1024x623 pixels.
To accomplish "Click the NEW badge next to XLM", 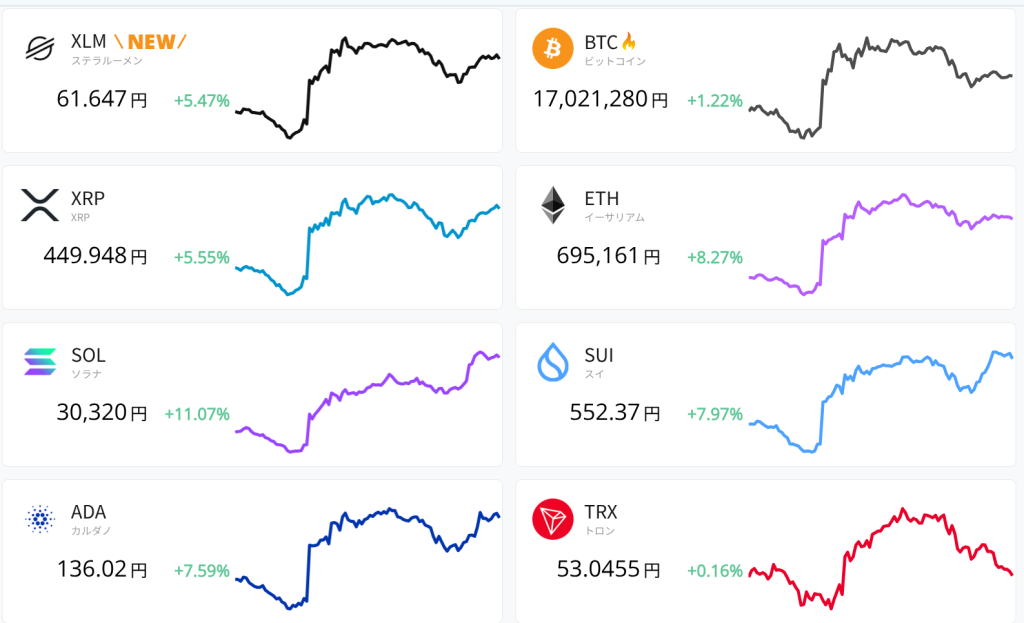I will [149, 42].
